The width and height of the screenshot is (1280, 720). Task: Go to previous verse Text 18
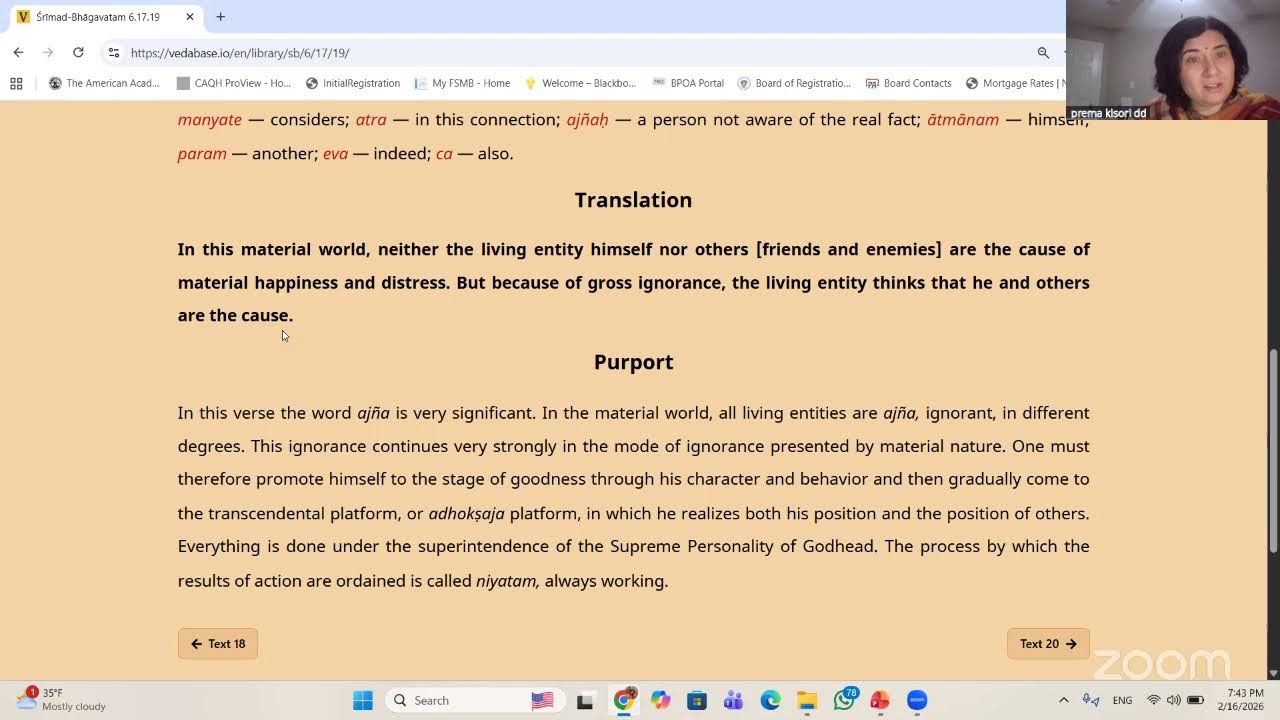click(218, 644)
